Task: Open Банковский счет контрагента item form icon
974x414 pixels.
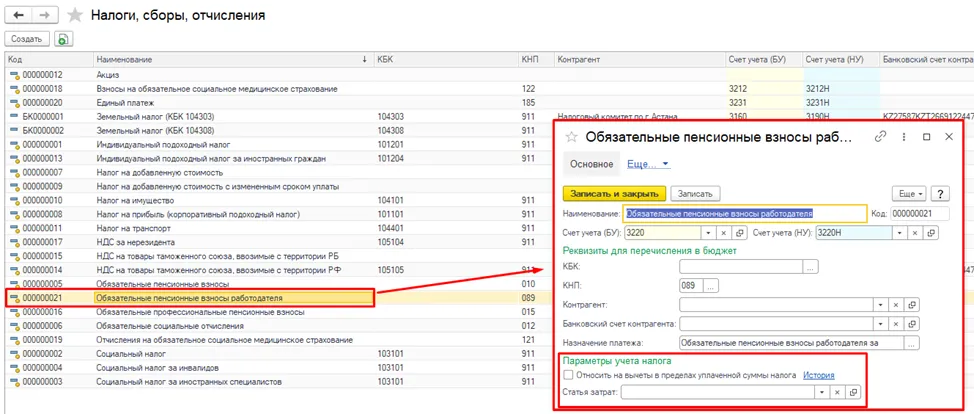Action: [911, 324]
